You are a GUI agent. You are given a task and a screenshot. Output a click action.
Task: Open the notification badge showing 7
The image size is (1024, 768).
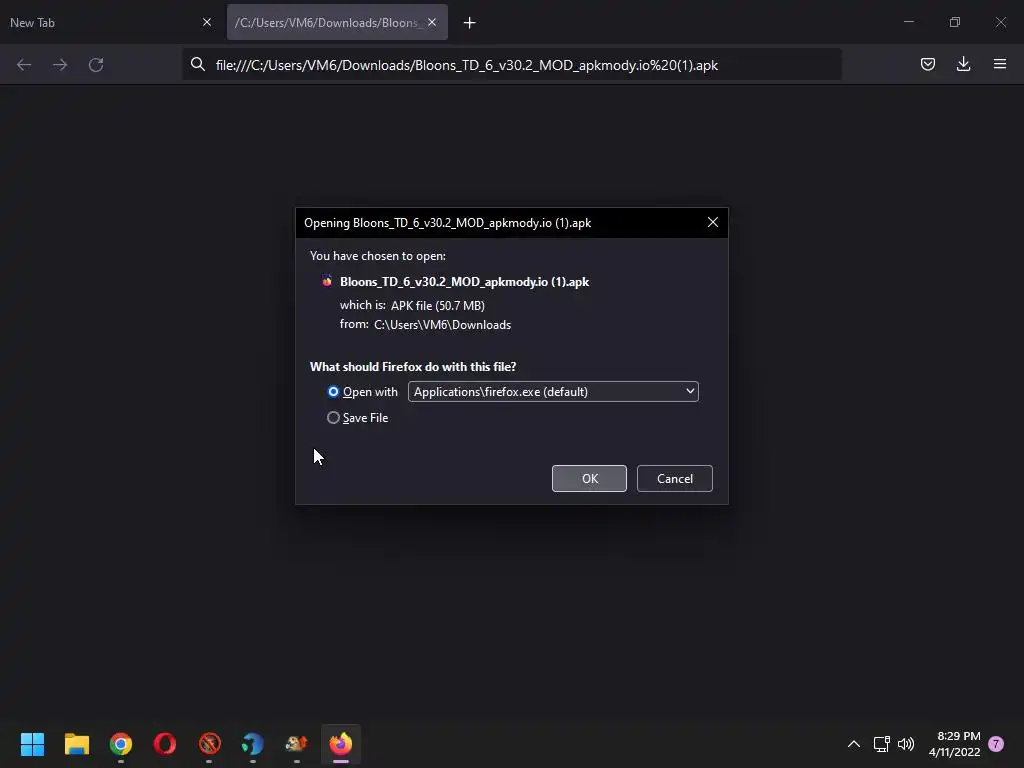point(996,744)
